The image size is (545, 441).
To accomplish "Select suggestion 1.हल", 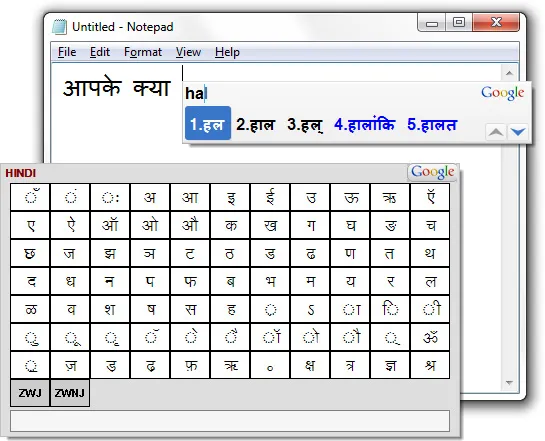I will click(x=208, y=123).
